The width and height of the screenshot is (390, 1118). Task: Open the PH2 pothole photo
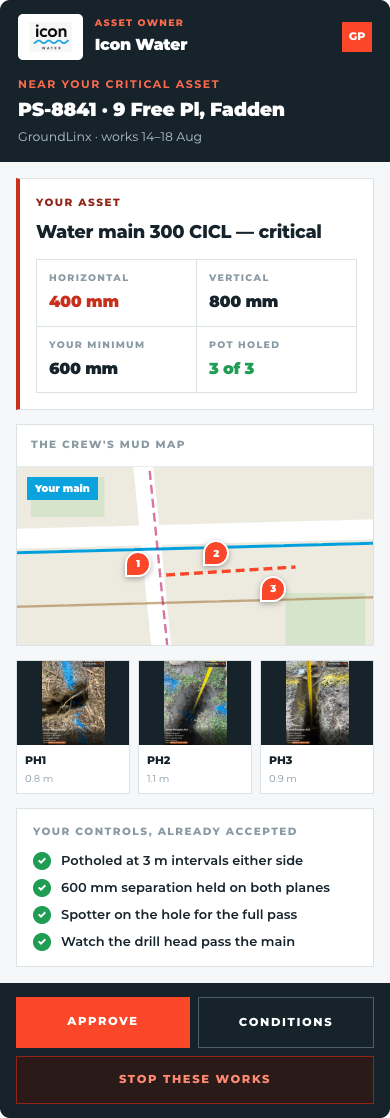(x=195, y=703)
